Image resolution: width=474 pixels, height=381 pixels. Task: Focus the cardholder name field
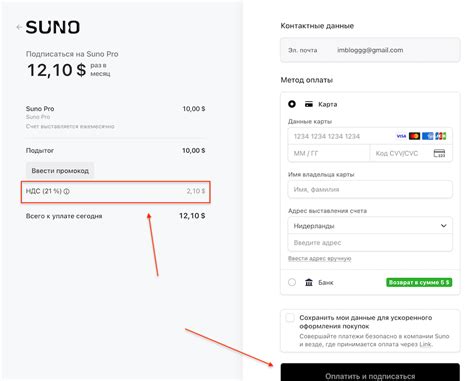click(x=370, y=189)
